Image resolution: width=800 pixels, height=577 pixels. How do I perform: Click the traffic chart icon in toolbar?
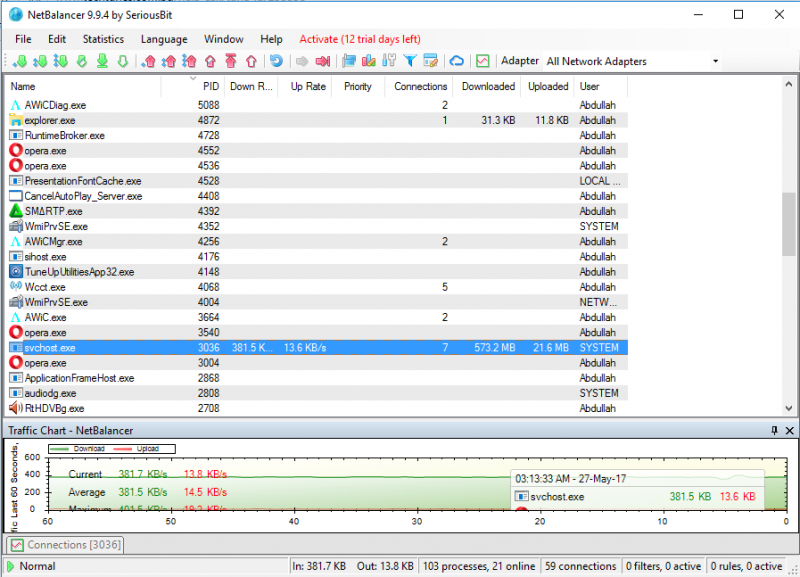(x=483, y=62)
